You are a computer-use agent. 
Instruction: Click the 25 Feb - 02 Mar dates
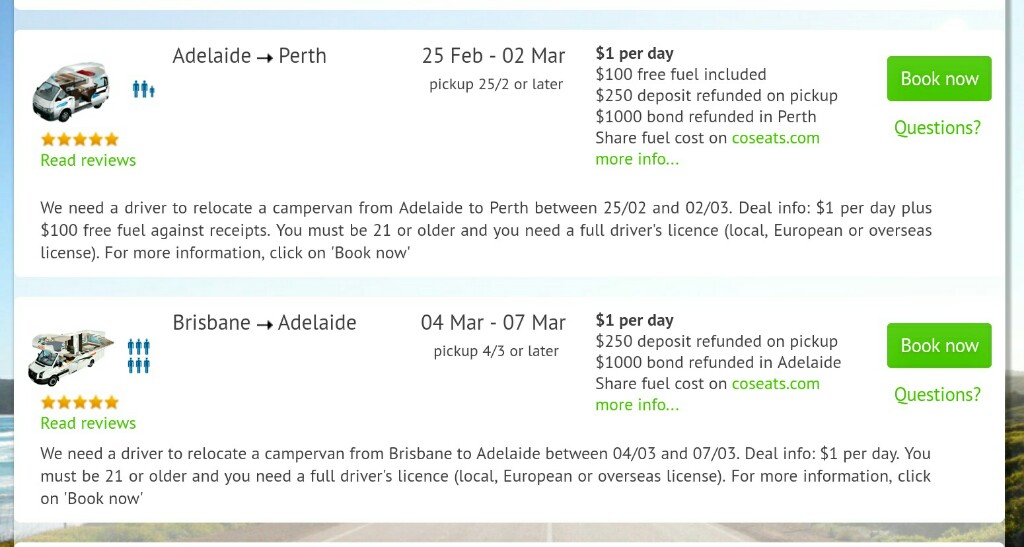(x=493, y=56)
